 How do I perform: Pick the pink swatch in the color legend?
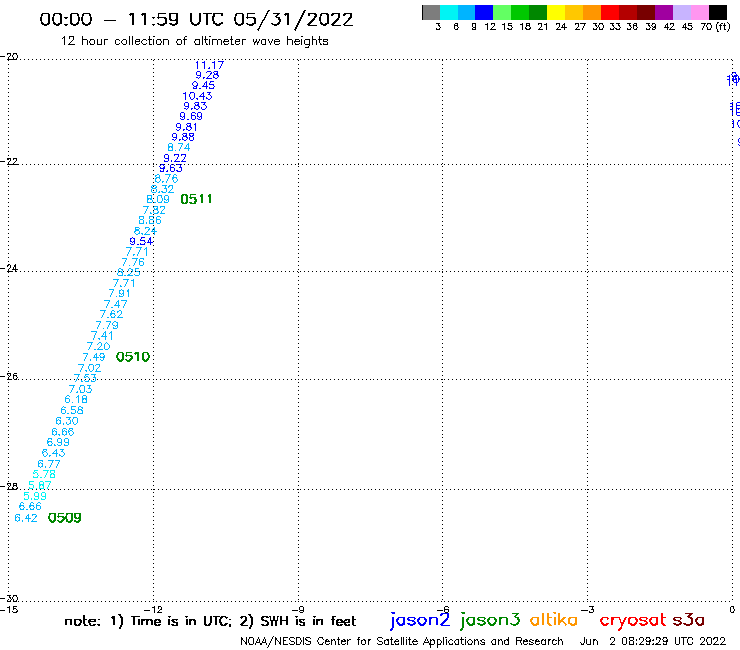[699, 12]
